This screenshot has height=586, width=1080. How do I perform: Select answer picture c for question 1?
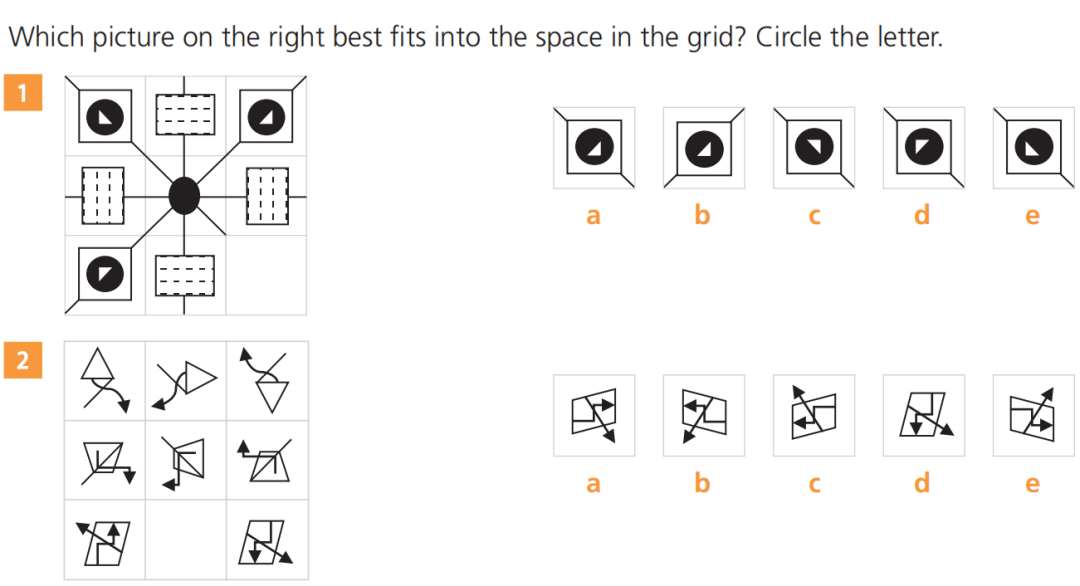(813, 148)
